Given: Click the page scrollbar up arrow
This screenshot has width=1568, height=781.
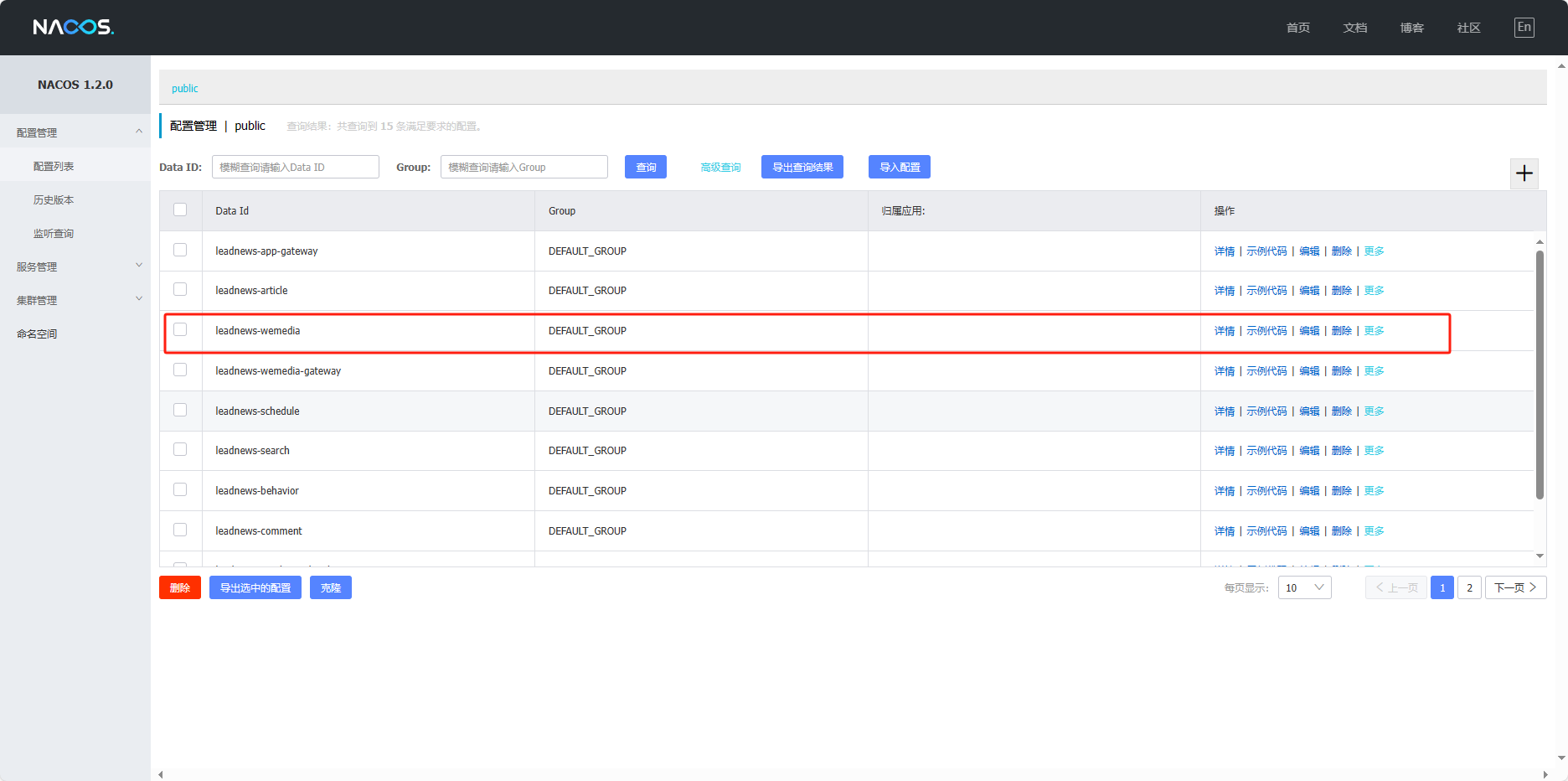Looking at the screenshot, I should (1561, 65).
